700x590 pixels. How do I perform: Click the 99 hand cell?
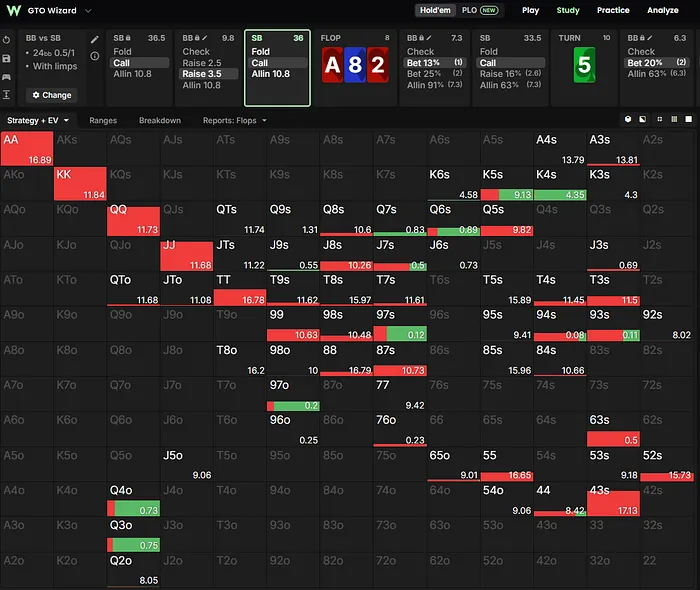point(293,324)
